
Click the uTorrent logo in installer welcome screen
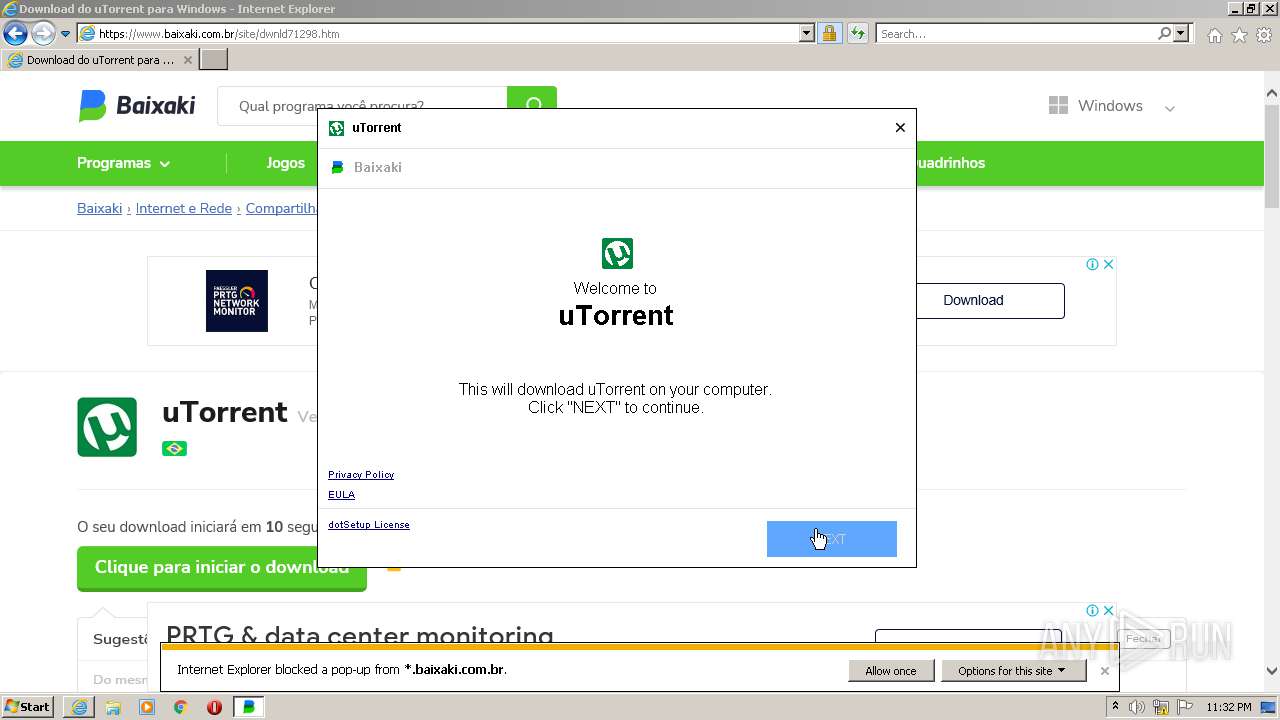617,253
